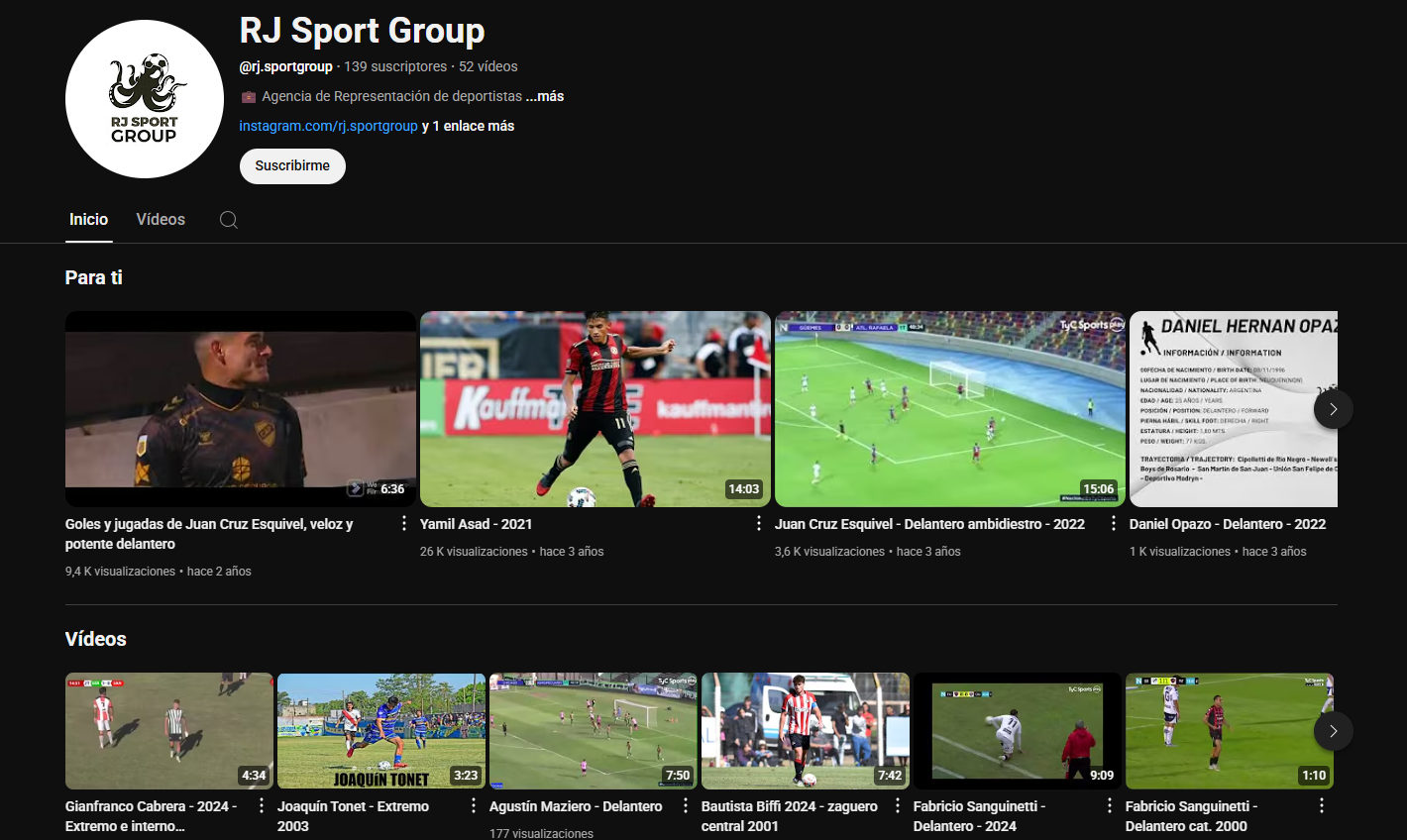This screenshot has height=840, width=1407.
Task: Open Yamil Asad - 2021 video title
Action: pyautogui.click(x=476, y=524)
